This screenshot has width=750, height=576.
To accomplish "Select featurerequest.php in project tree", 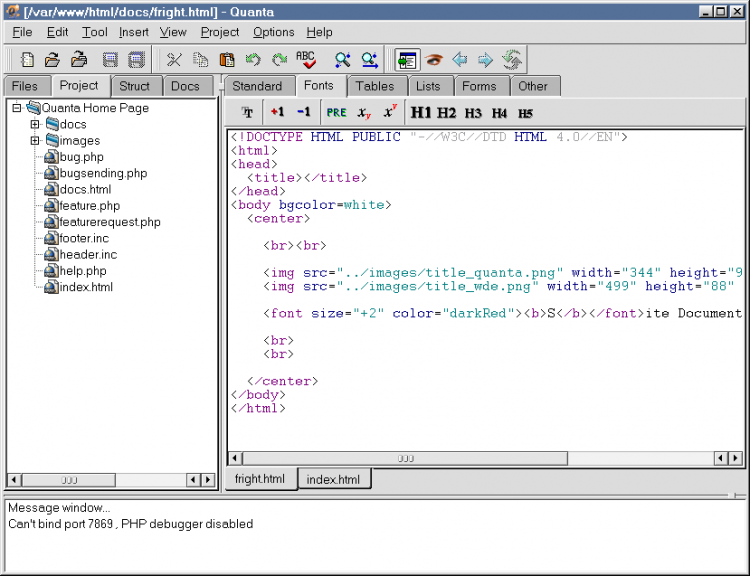I will [109, 222].
